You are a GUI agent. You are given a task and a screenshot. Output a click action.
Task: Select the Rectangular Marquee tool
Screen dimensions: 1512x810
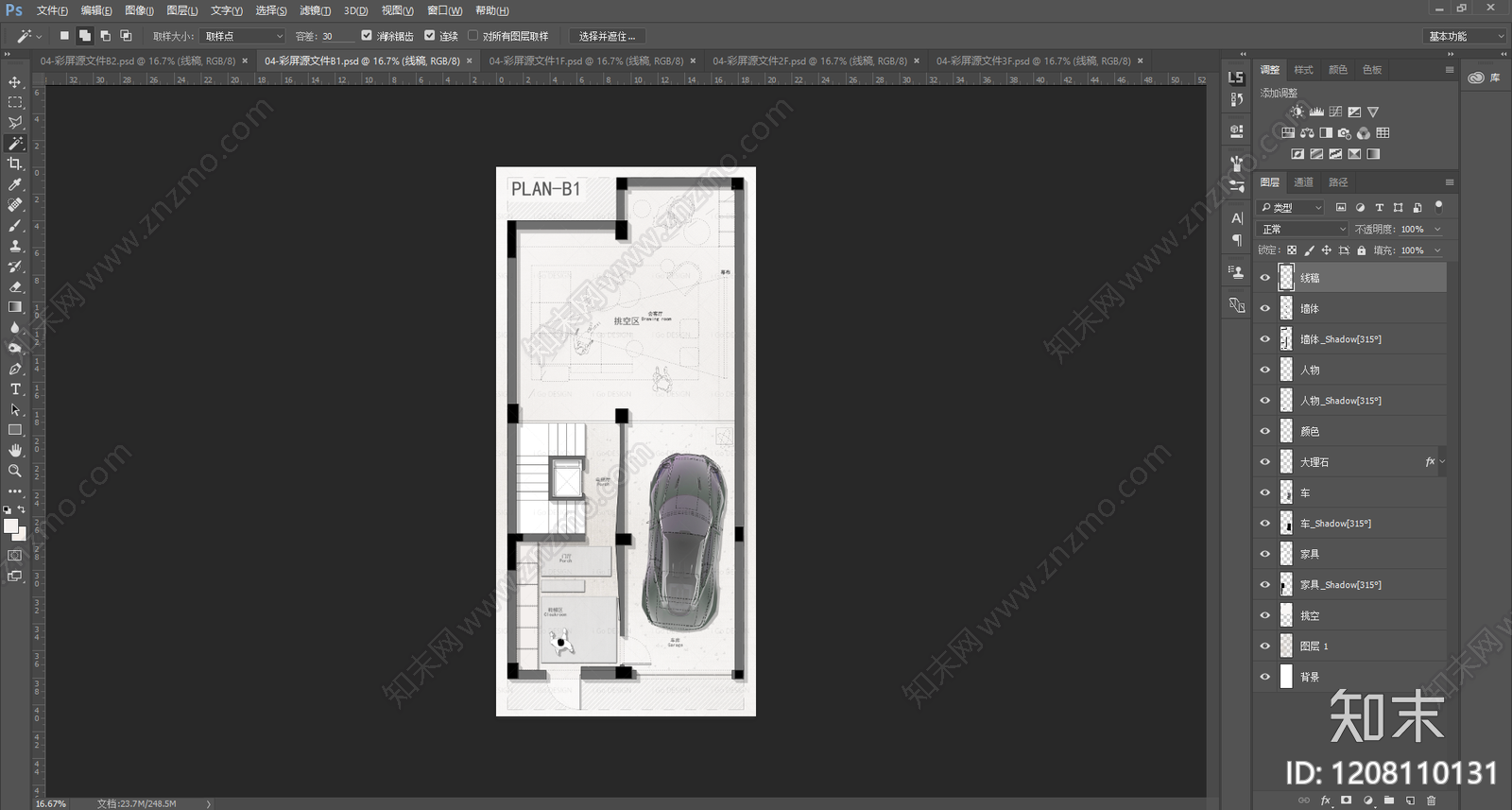coord(15,102)
